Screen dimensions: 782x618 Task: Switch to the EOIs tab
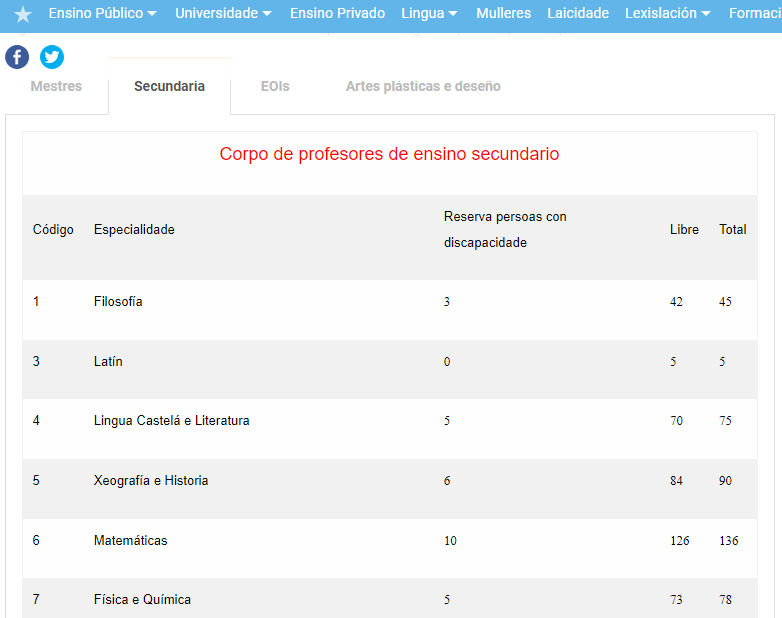275,86
